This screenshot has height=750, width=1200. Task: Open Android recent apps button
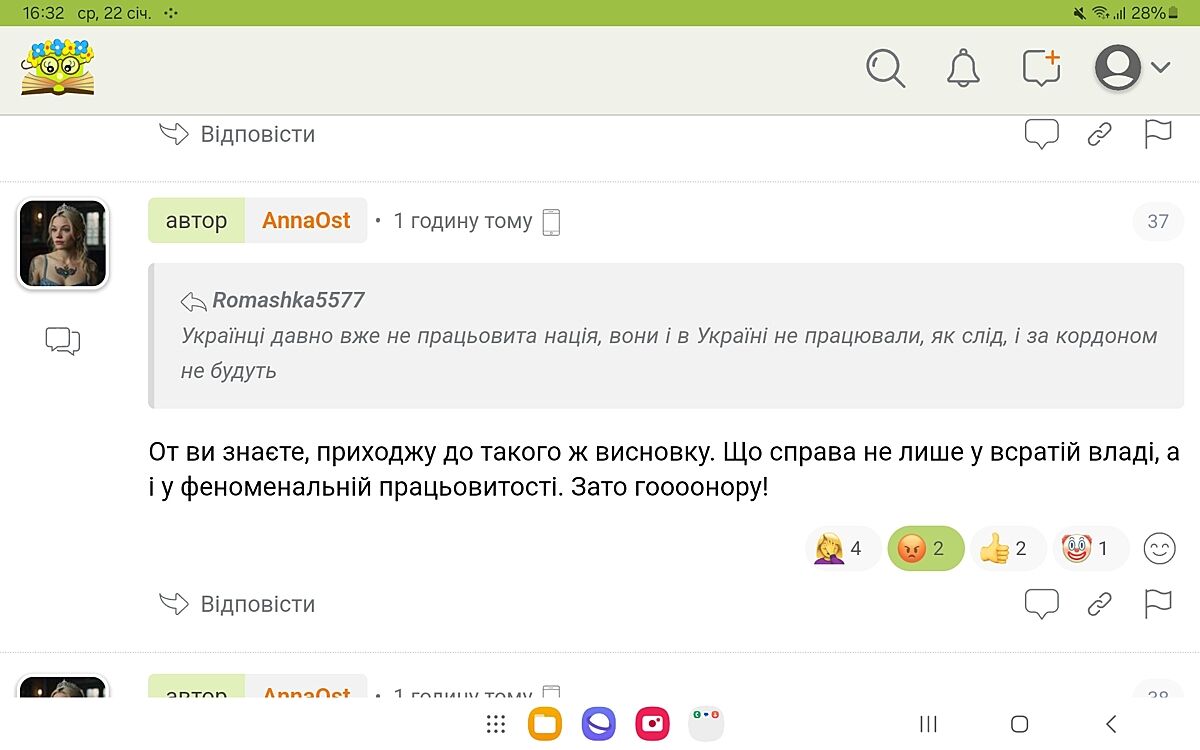(928, 724)
